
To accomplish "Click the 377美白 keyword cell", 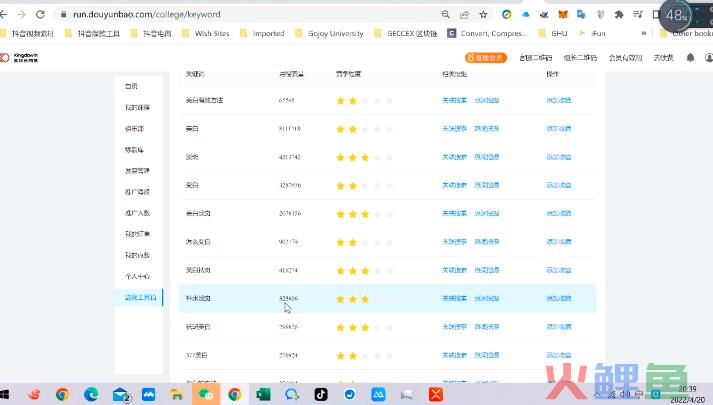I will coord(196,355).
